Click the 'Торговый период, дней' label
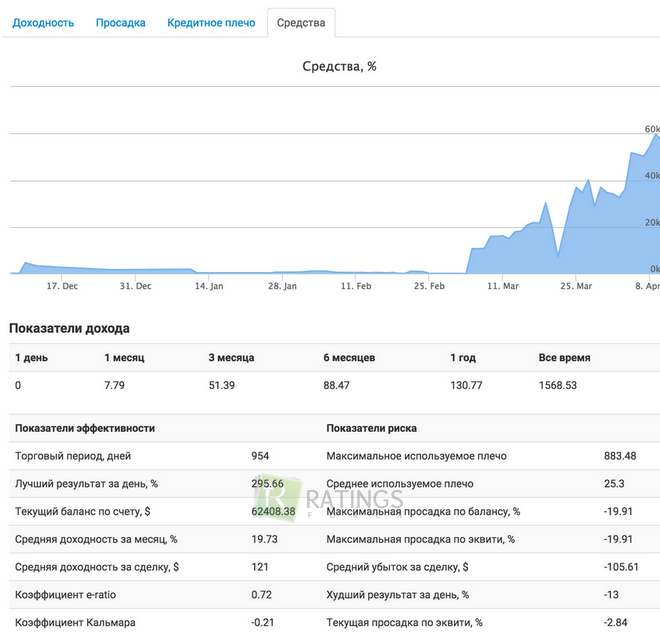The height and width of the screenshot is (634, 660). tap(73, 456)
